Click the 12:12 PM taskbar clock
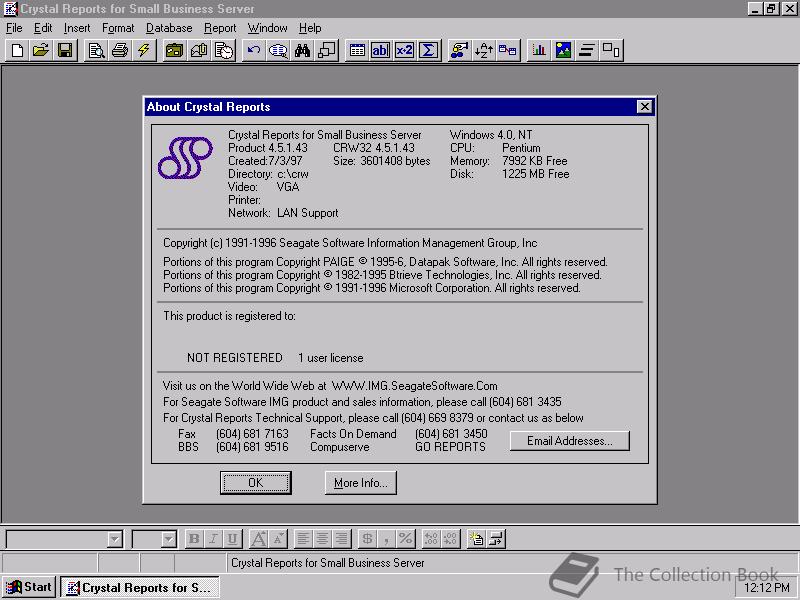The image size is (800, 600). (x=766, y=588)
